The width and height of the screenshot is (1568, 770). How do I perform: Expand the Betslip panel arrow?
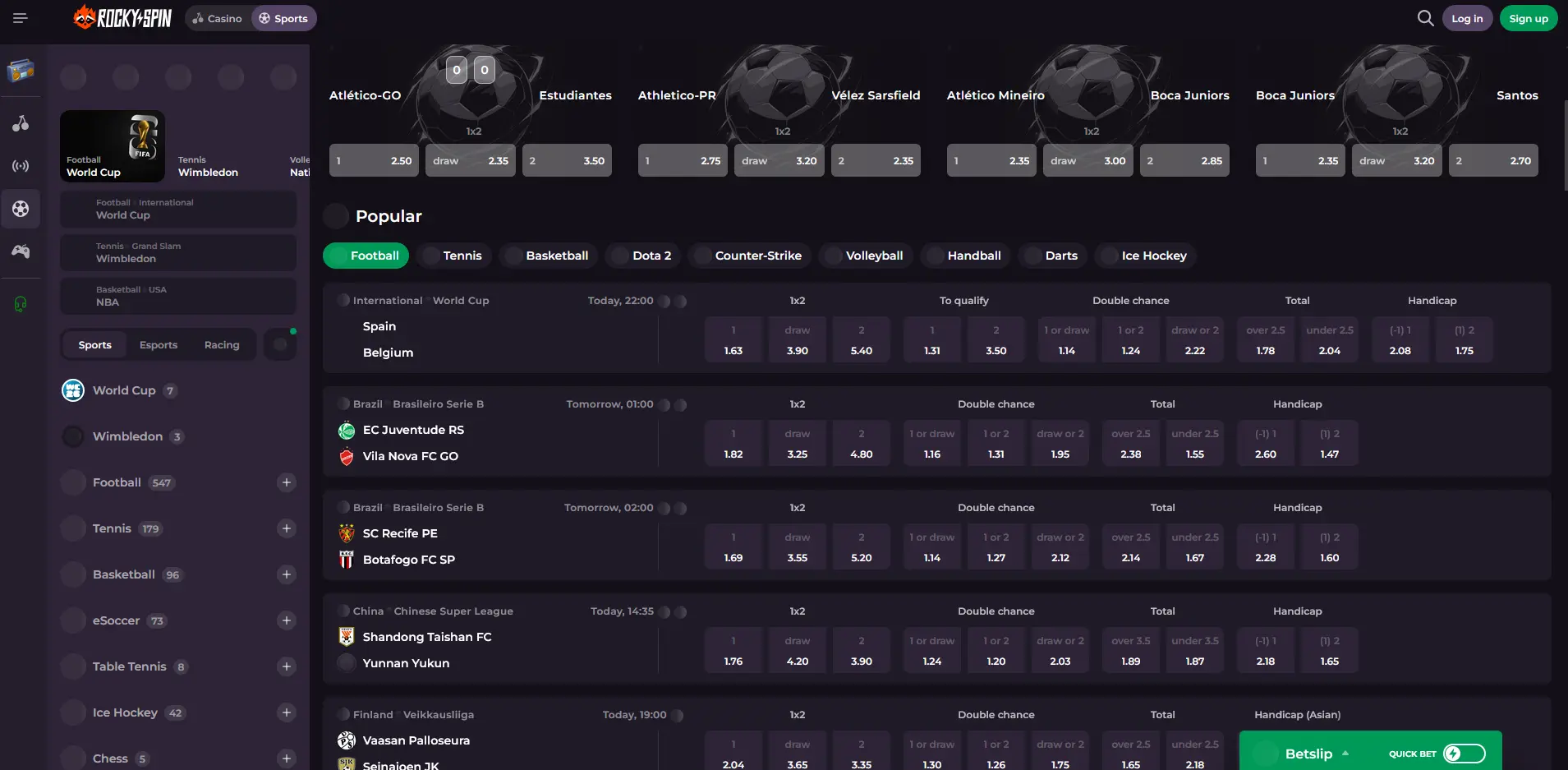point(1345,754)
